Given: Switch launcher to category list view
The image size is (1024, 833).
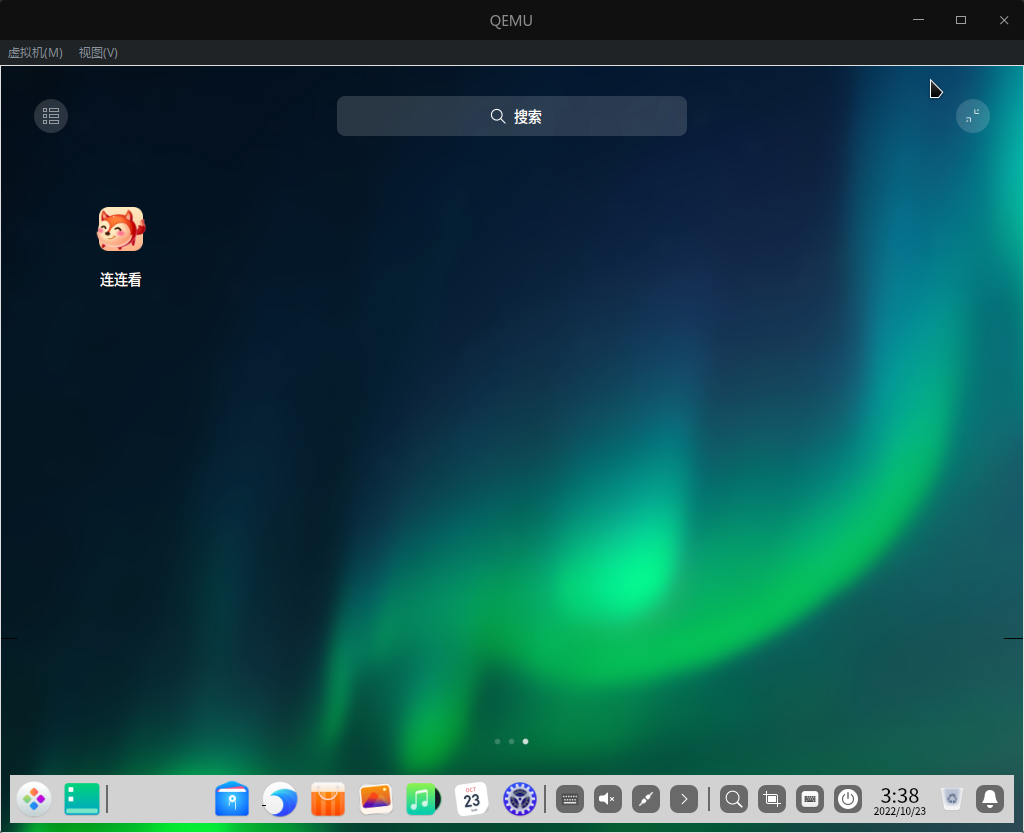Looking at the screenshot, I should click(x=51, y=116).
